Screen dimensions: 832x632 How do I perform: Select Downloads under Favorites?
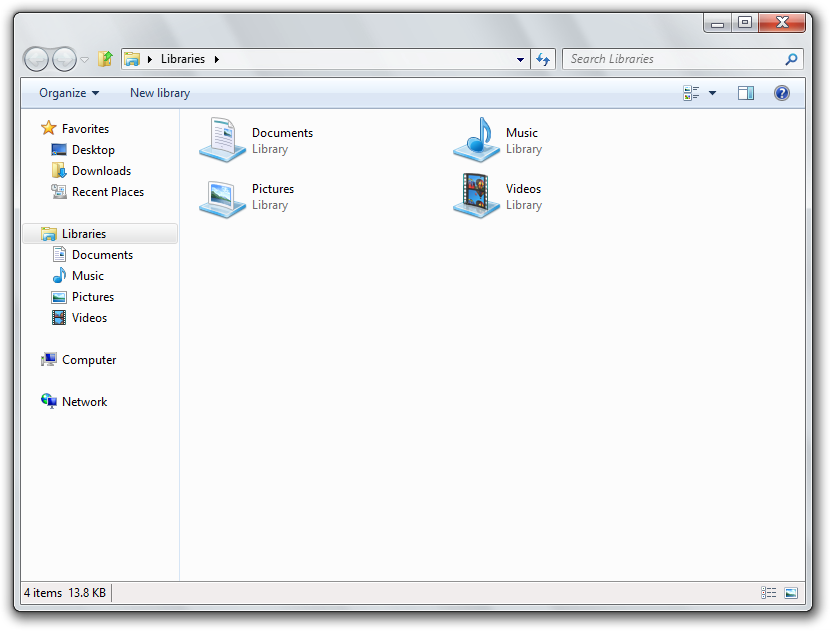click(x=101, y=171)
